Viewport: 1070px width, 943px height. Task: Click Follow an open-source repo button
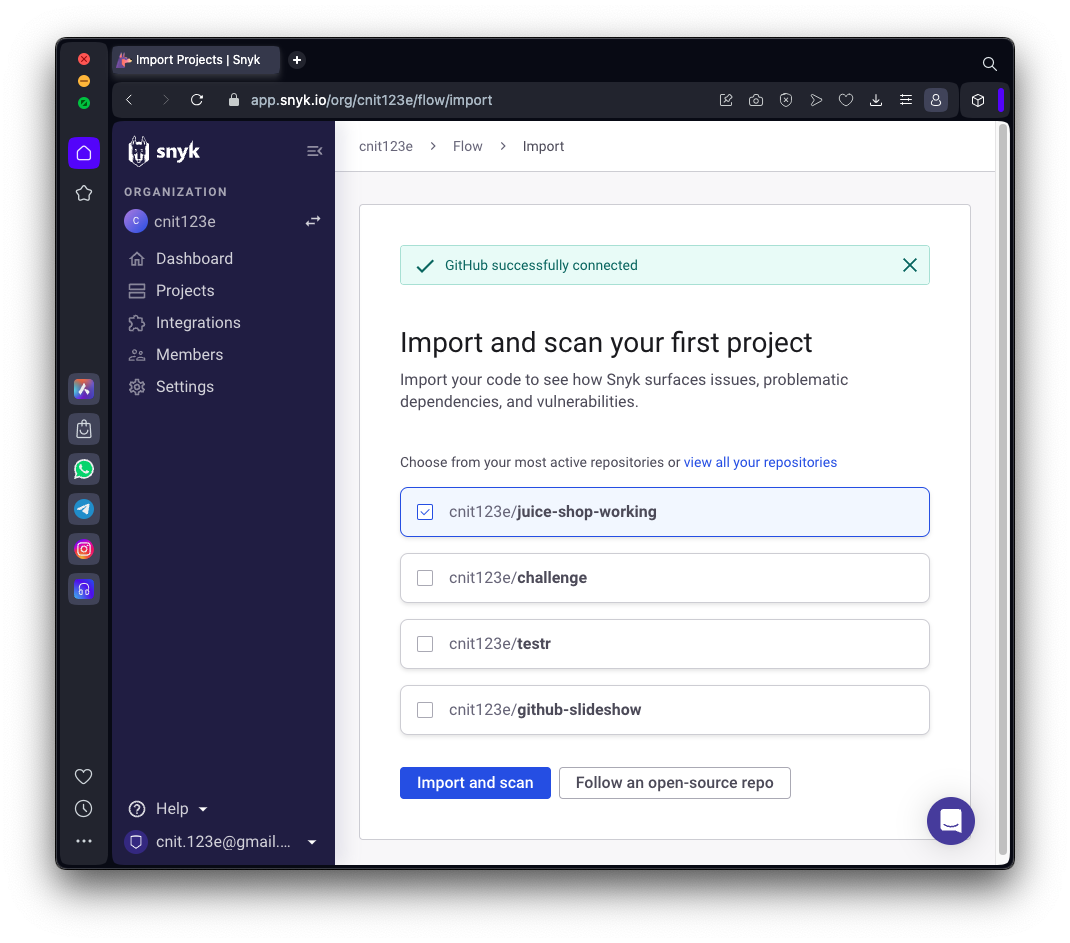[x=674, y=783]
